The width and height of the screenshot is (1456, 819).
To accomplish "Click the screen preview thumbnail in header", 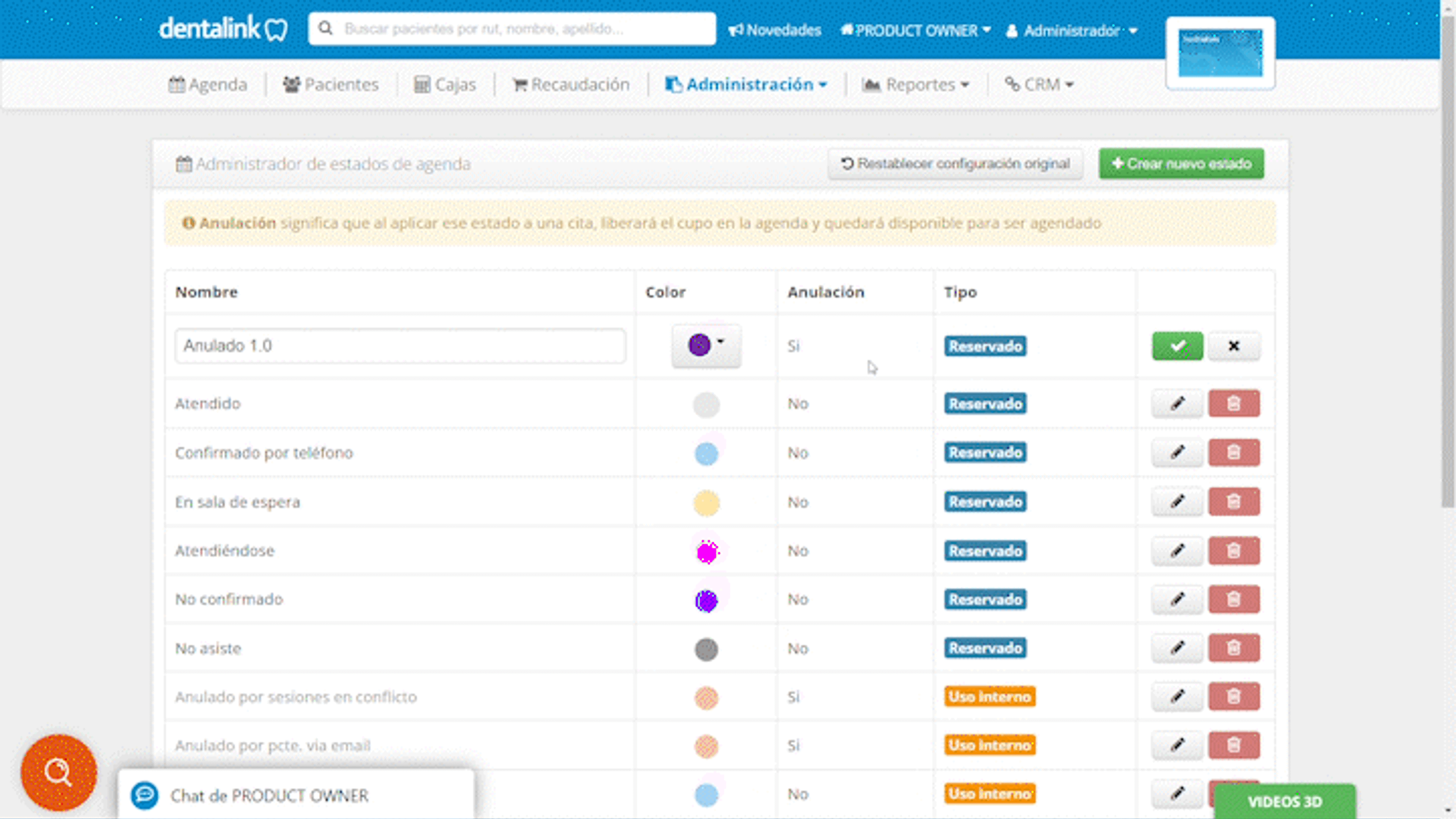I will (x=1220, y=53).
